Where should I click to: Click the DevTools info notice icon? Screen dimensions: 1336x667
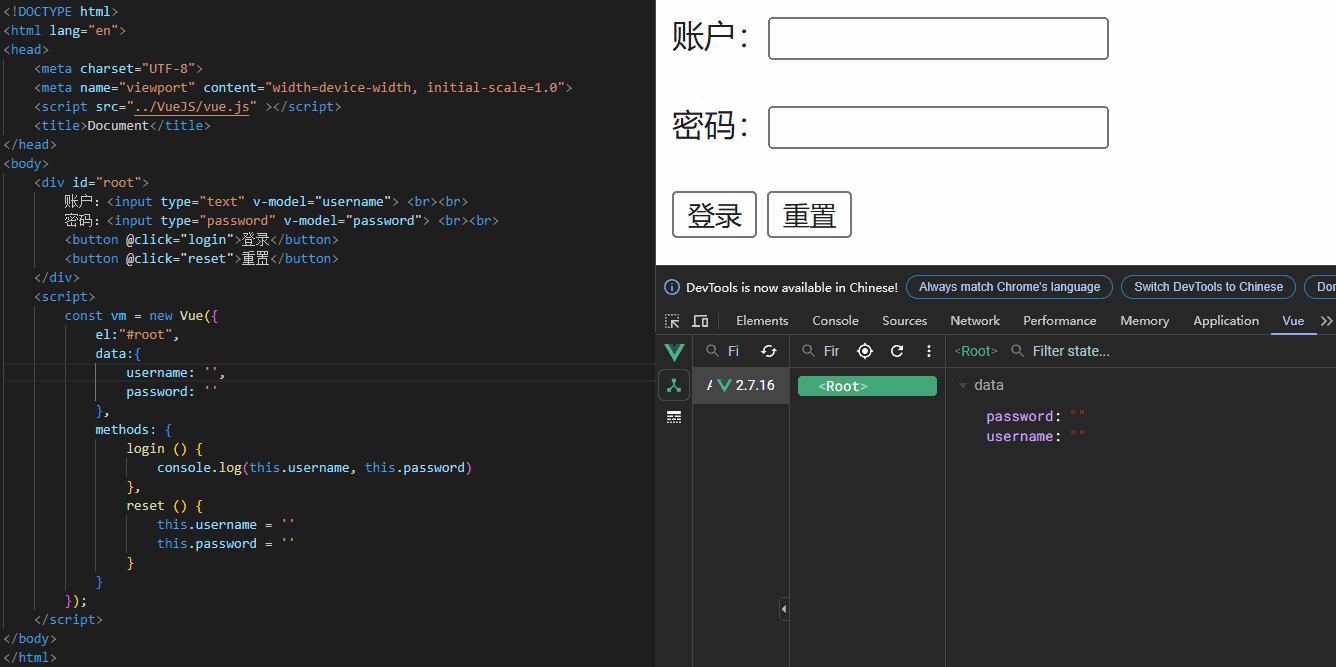click(x=672, y=287)
